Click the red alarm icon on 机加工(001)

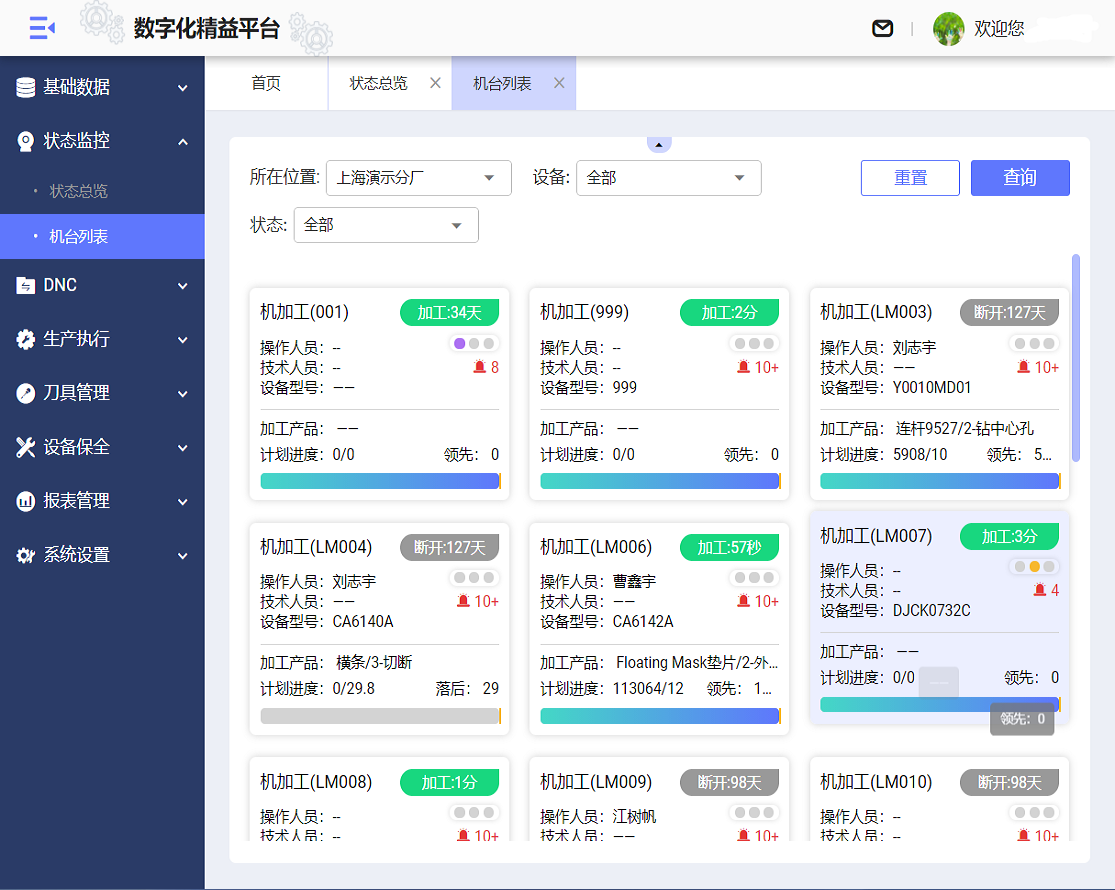point(479,368)
